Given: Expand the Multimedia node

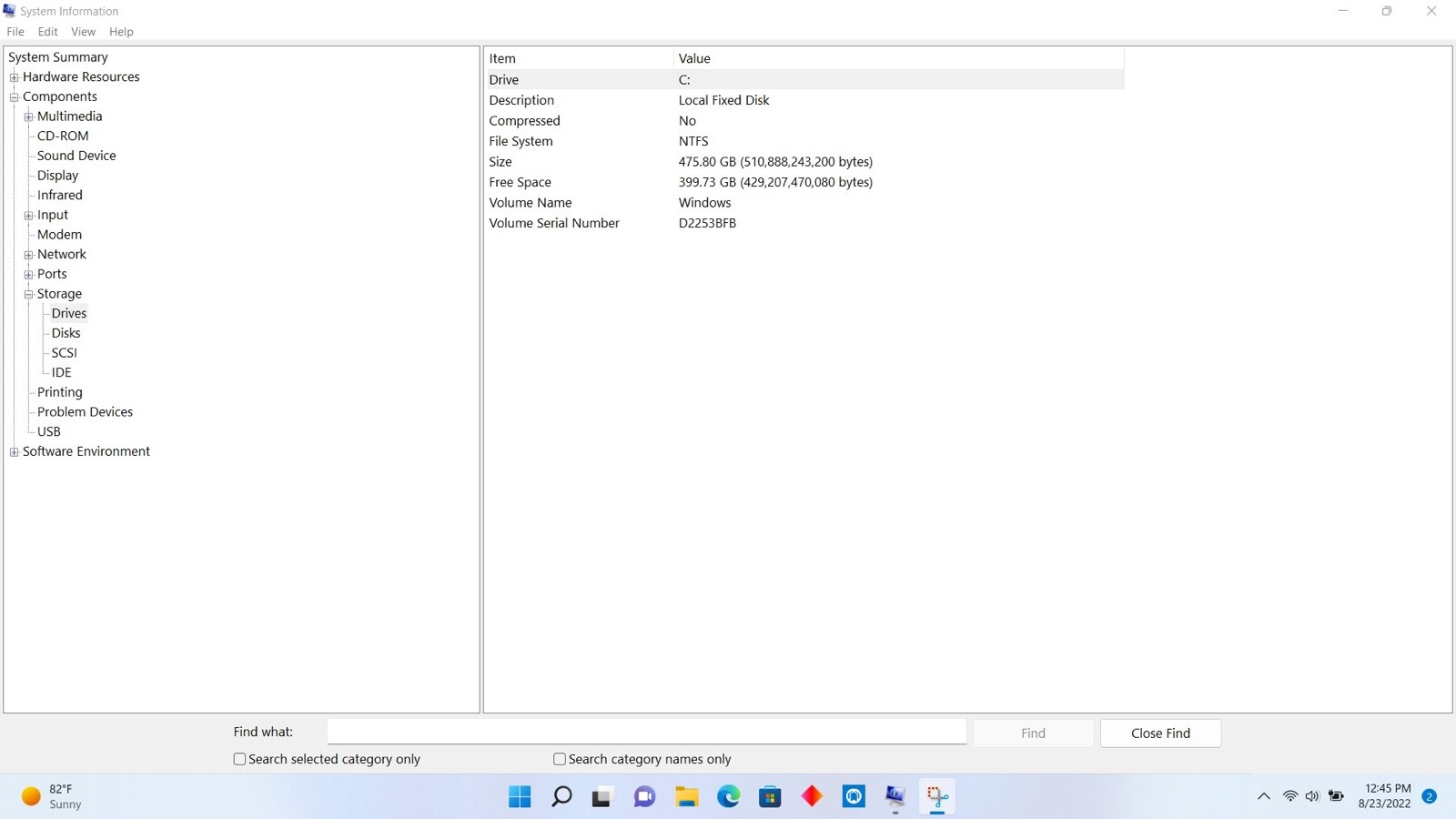Looking at the screenshot, I should pyautogui.click(x=29, y=116).
